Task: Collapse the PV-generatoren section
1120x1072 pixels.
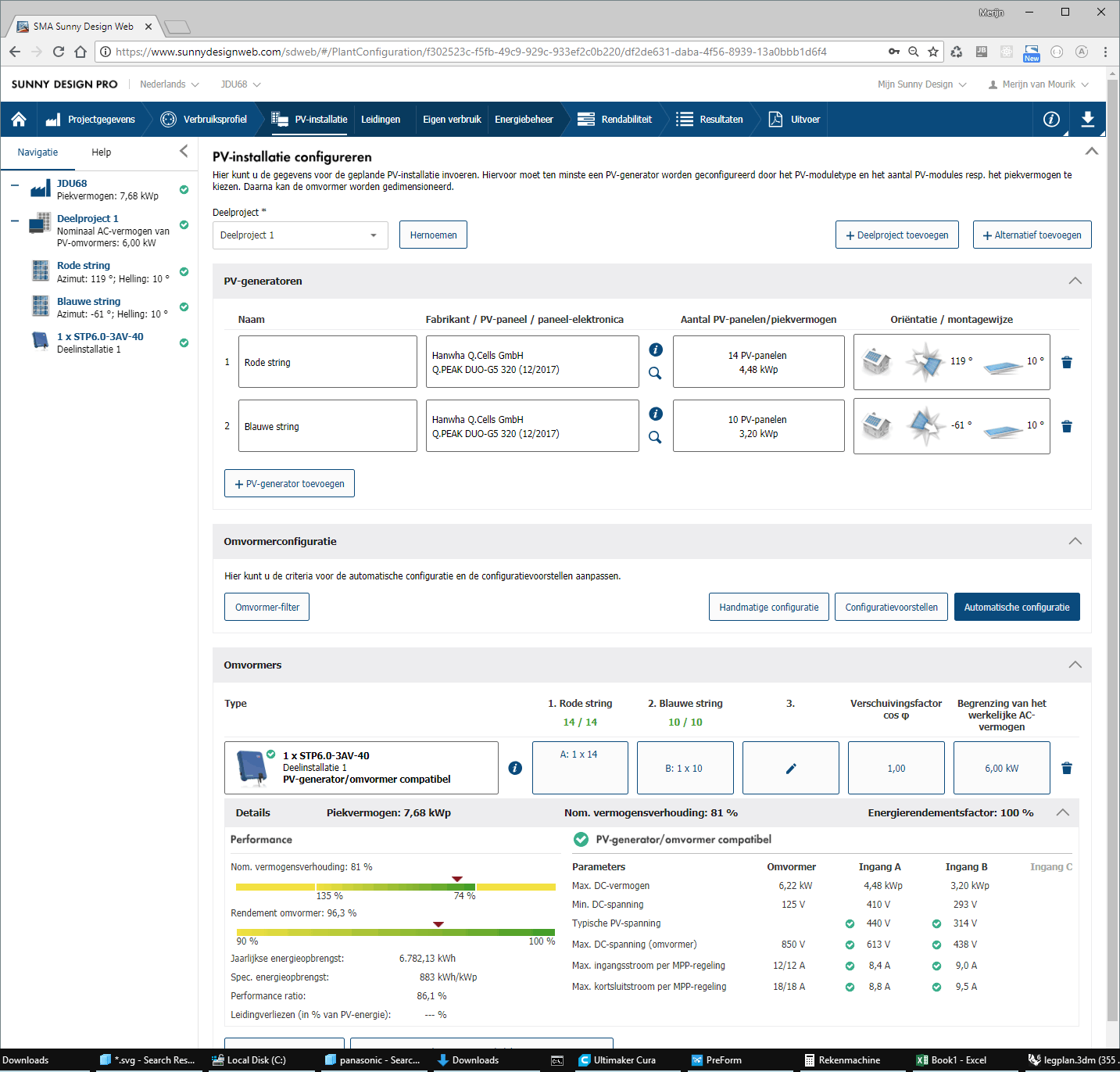Action: click(x=1075, y=281)
